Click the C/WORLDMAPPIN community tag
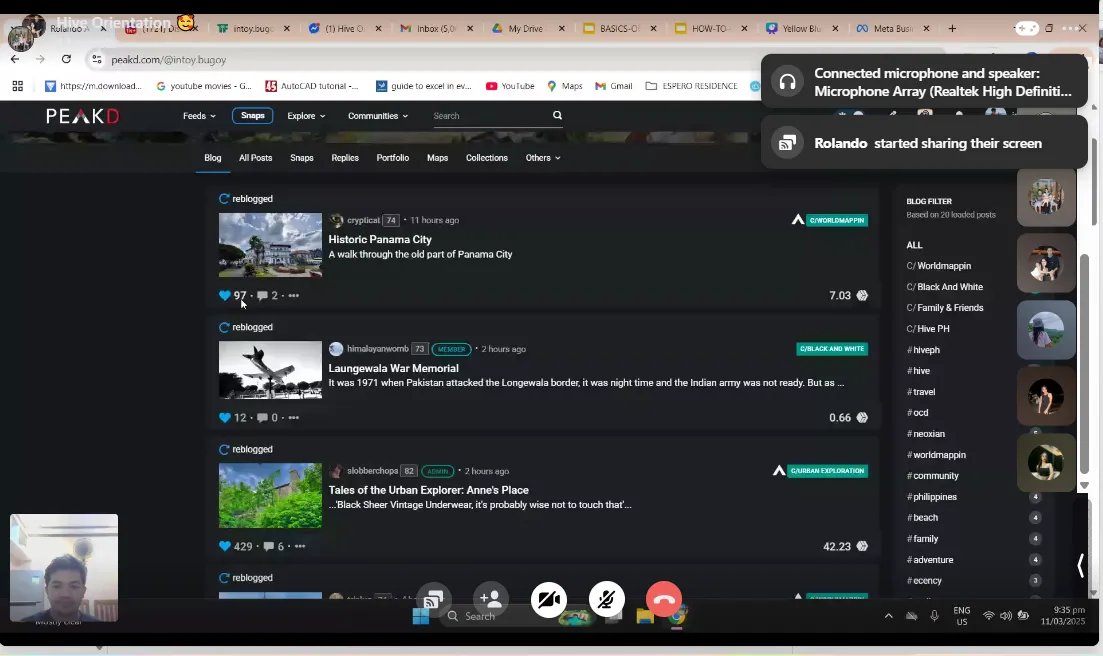 point(836,220)
